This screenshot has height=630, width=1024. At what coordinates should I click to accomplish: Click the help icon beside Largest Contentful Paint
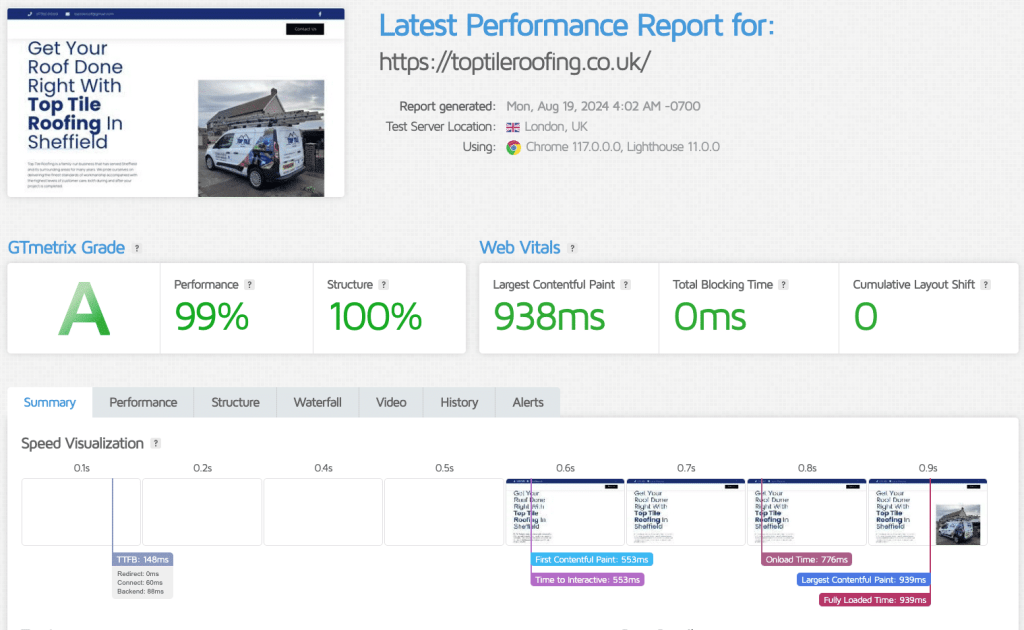point(626,285)
